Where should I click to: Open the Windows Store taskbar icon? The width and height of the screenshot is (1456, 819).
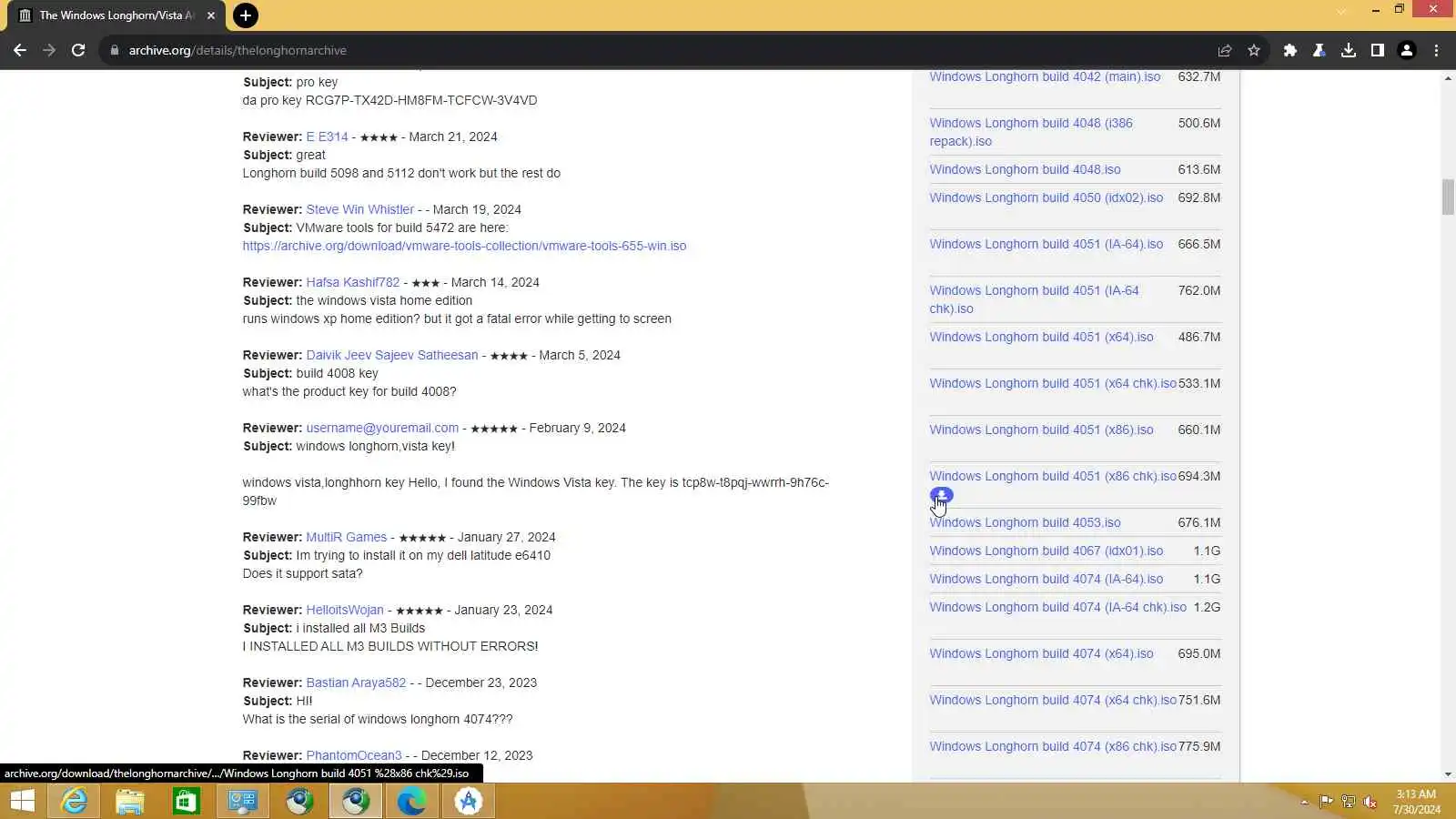[187, 801]
